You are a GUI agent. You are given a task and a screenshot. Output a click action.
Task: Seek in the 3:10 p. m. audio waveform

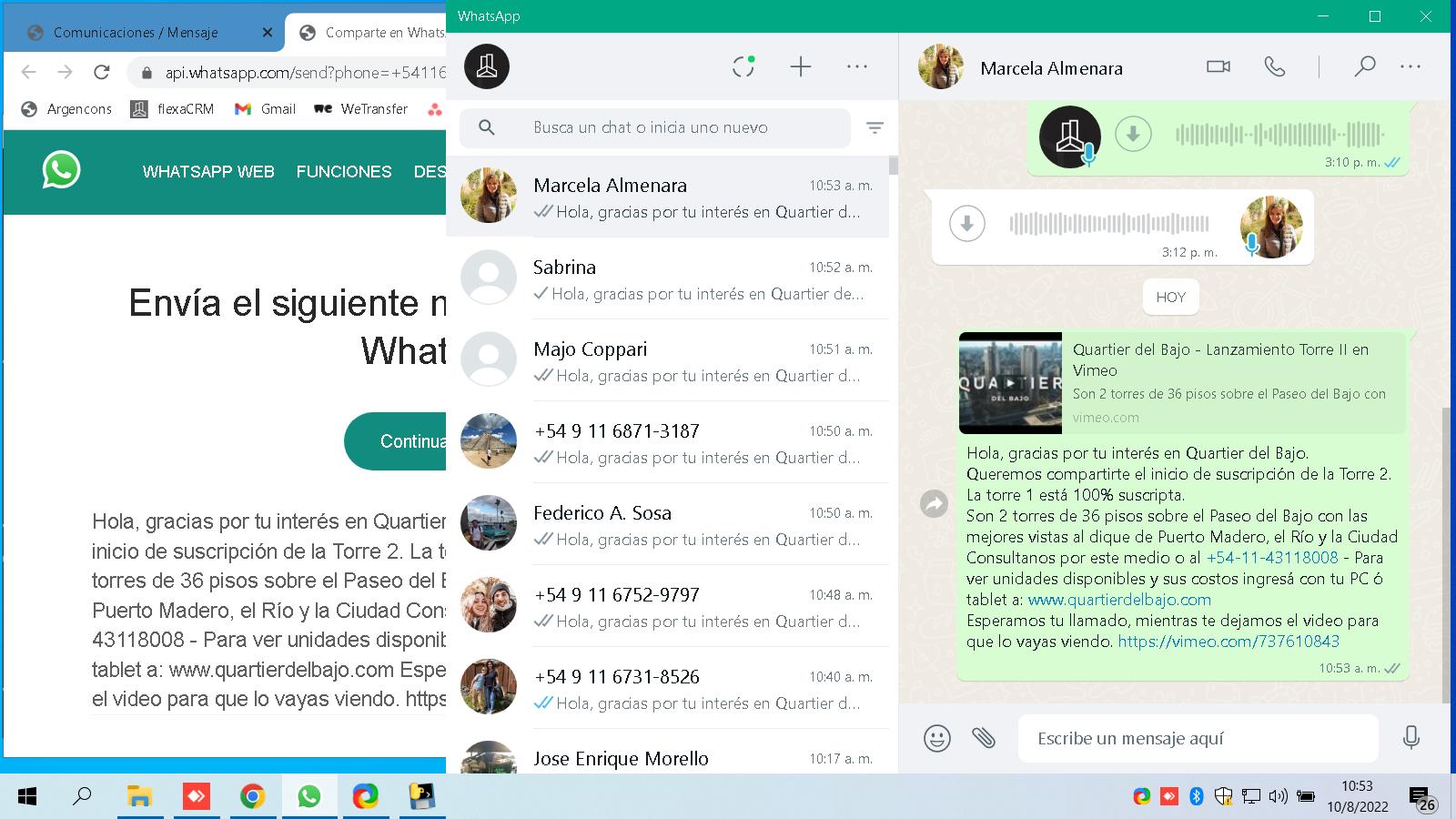1279,135
